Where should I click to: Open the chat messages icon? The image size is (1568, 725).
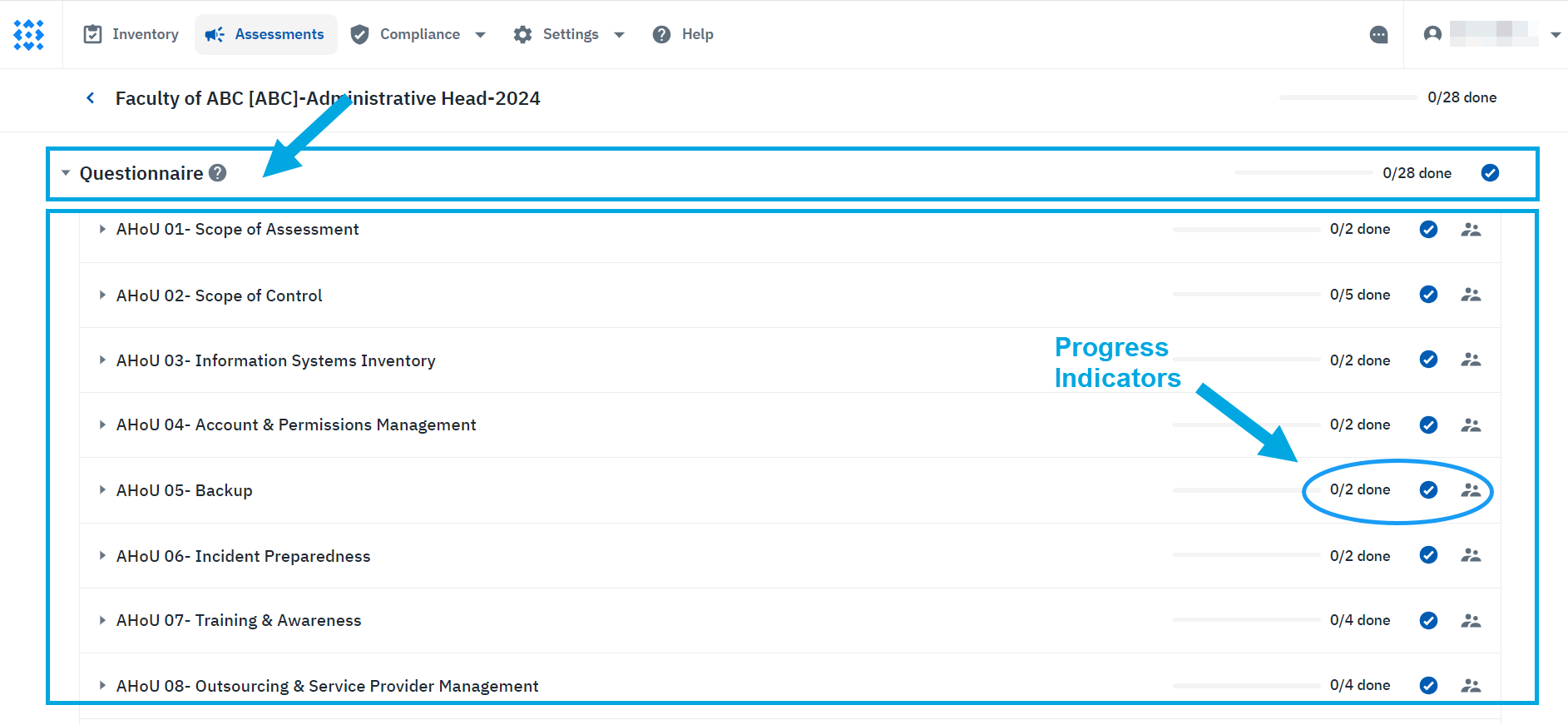point(1378,35)
